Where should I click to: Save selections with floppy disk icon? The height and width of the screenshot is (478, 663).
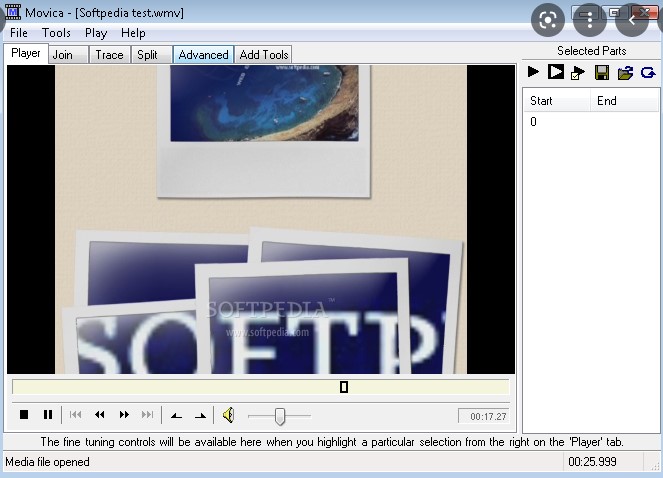coord(602,73)
